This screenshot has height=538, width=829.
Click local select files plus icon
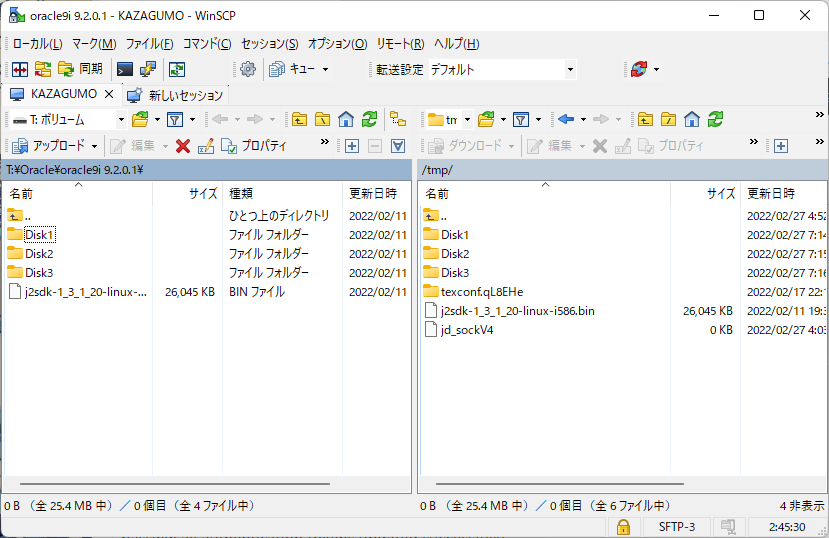point(352,146)
